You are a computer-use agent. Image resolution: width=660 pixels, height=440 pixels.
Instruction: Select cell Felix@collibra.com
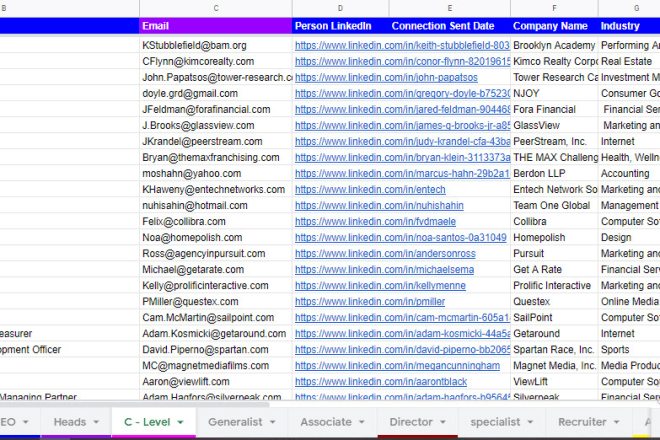216,221
